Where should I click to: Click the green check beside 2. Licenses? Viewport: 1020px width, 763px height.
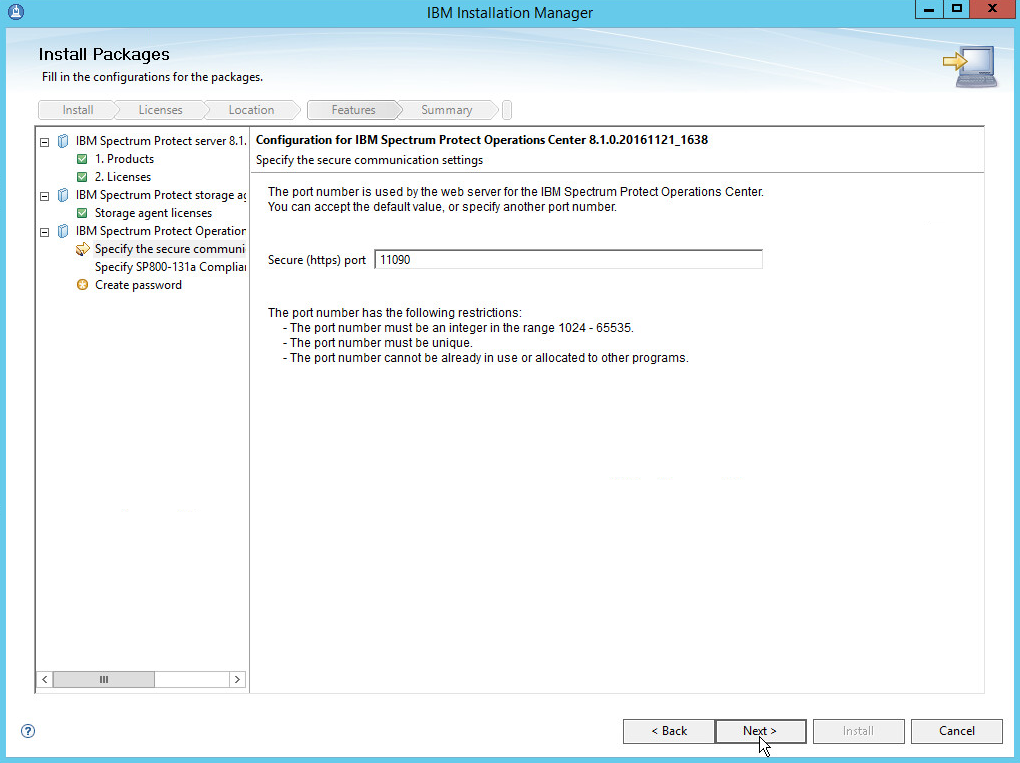[x=82, y=177]
